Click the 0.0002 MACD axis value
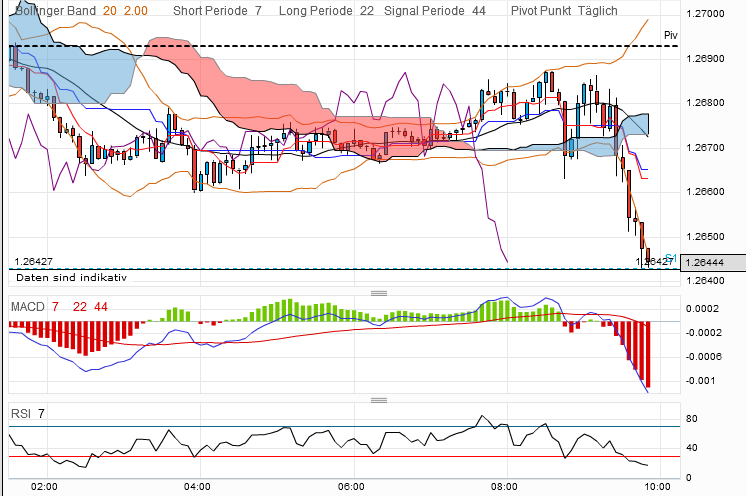The image size is (746, 496). 702,309
